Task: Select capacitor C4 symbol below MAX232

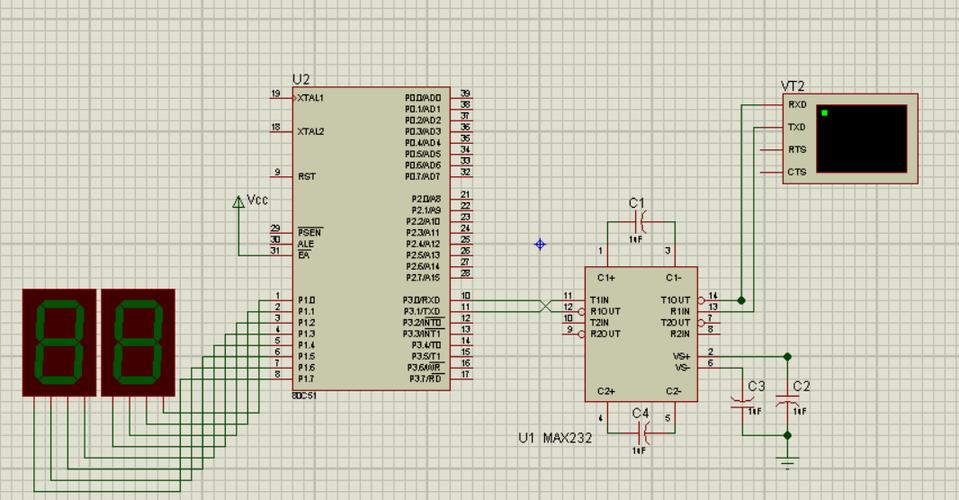Action: pos(643,433)
